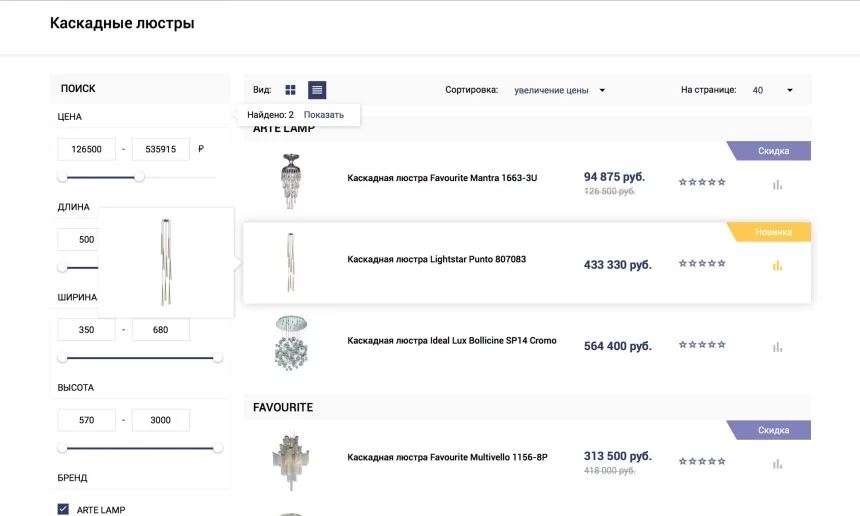Image resolution: width=860 pixels, height=516 pixels.
Task: Open Каскадная люстра Favourite Multivello 1156-8P
Action: (x=447, y=457)
